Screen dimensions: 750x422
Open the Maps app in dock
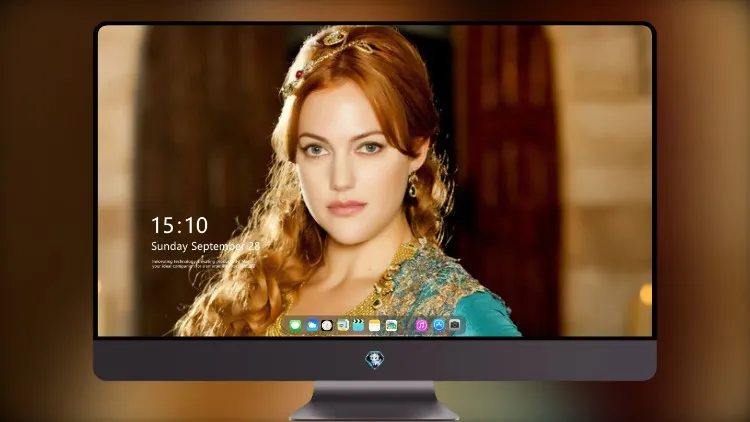click(343, 325)
